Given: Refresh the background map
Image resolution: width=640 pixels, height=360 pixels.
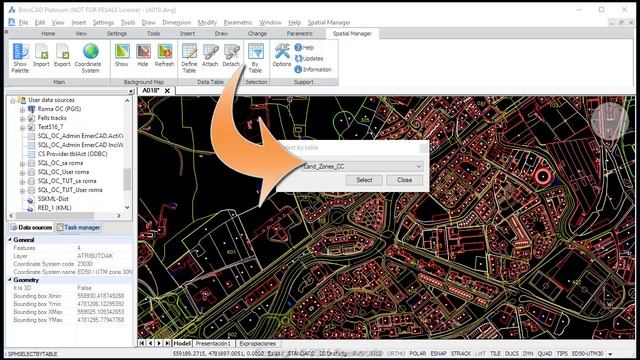Looking at the screenshot, I should tap(164, 56).
